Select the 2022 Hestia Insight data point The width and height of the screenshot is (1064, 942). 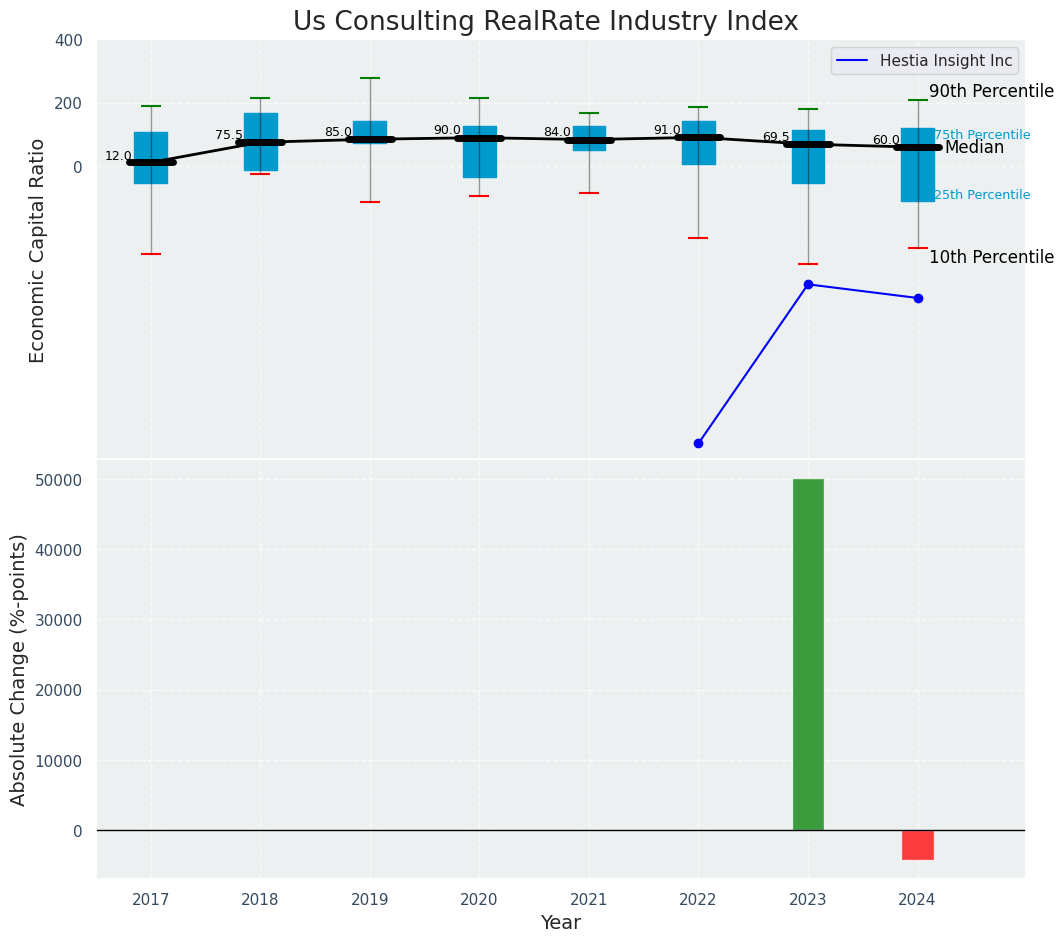pyautogui.click(x=698, y=443)
